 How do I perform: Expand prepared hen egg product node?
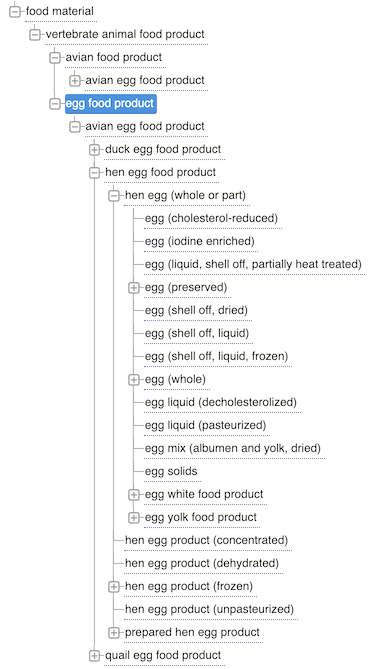click(114, 633)
